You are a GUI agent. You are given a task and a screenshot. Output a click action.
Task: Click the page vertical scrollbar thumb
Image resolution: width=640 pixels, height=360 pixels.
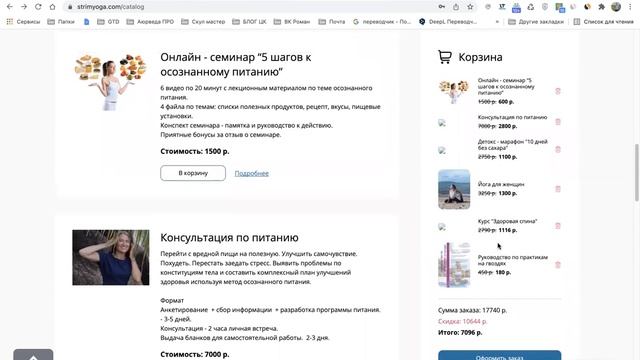click(637, 172)
